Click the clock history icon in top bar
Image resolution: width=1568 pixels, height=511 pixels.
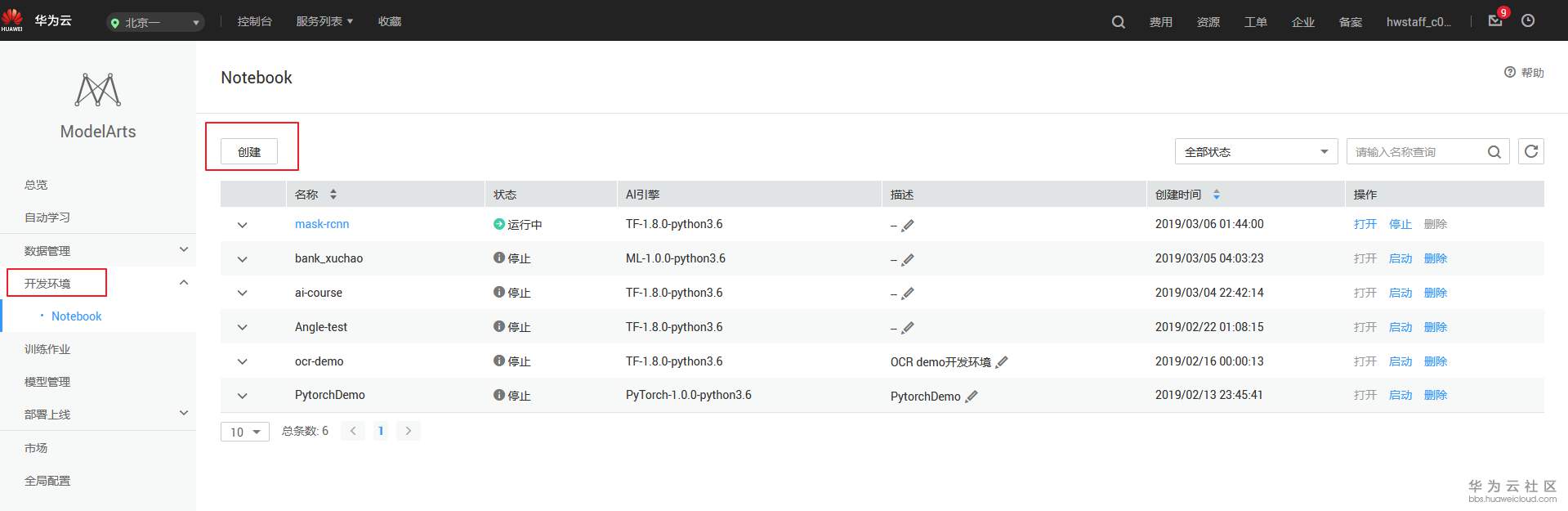pos(1528,21)
